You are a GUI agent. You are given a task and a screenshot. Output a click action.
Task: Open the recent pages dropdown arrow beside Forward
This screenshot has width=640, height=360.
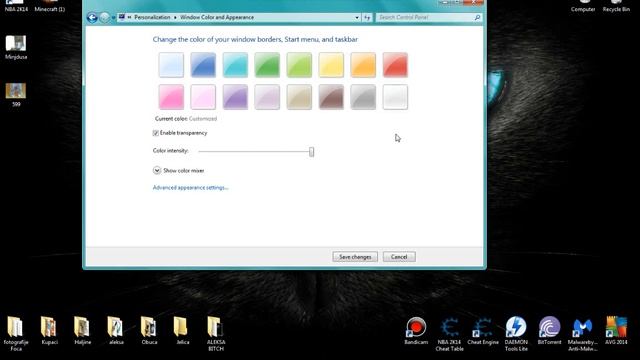tap(113, 18)
